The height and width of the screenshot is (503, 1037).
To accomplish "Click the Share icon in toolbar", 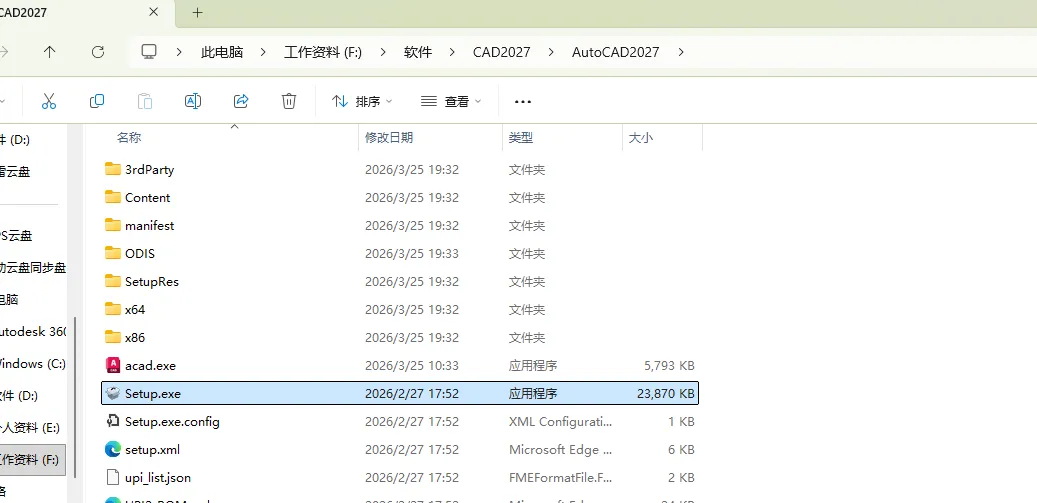I will [x=241, y=101].
